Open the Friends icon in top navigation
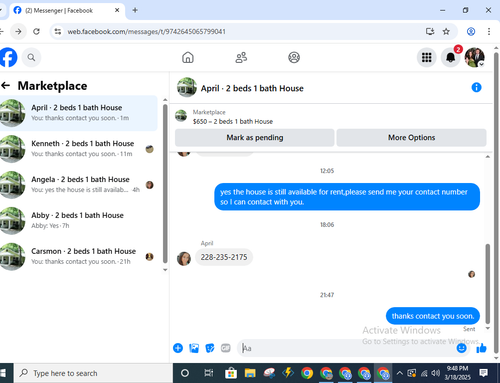 (x=241, y=57)
